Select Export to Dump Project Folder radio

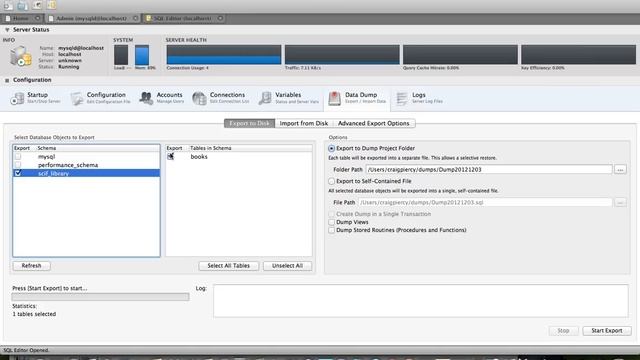click(x=331, y=148)
